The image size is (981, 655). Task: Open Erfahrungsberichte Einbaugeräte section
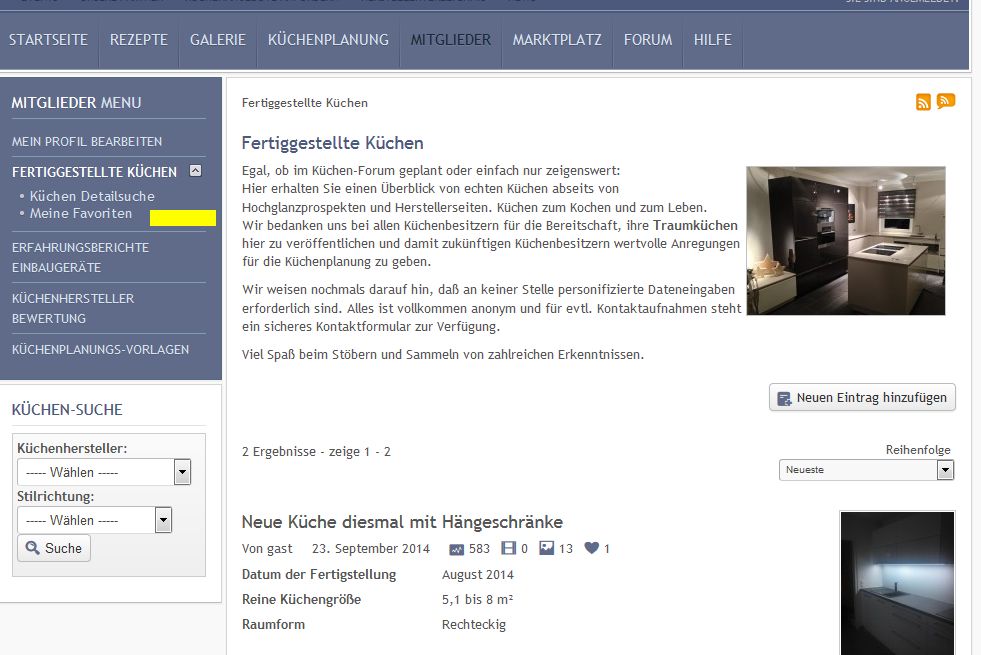pyautogui.click(x=79, y=256)
